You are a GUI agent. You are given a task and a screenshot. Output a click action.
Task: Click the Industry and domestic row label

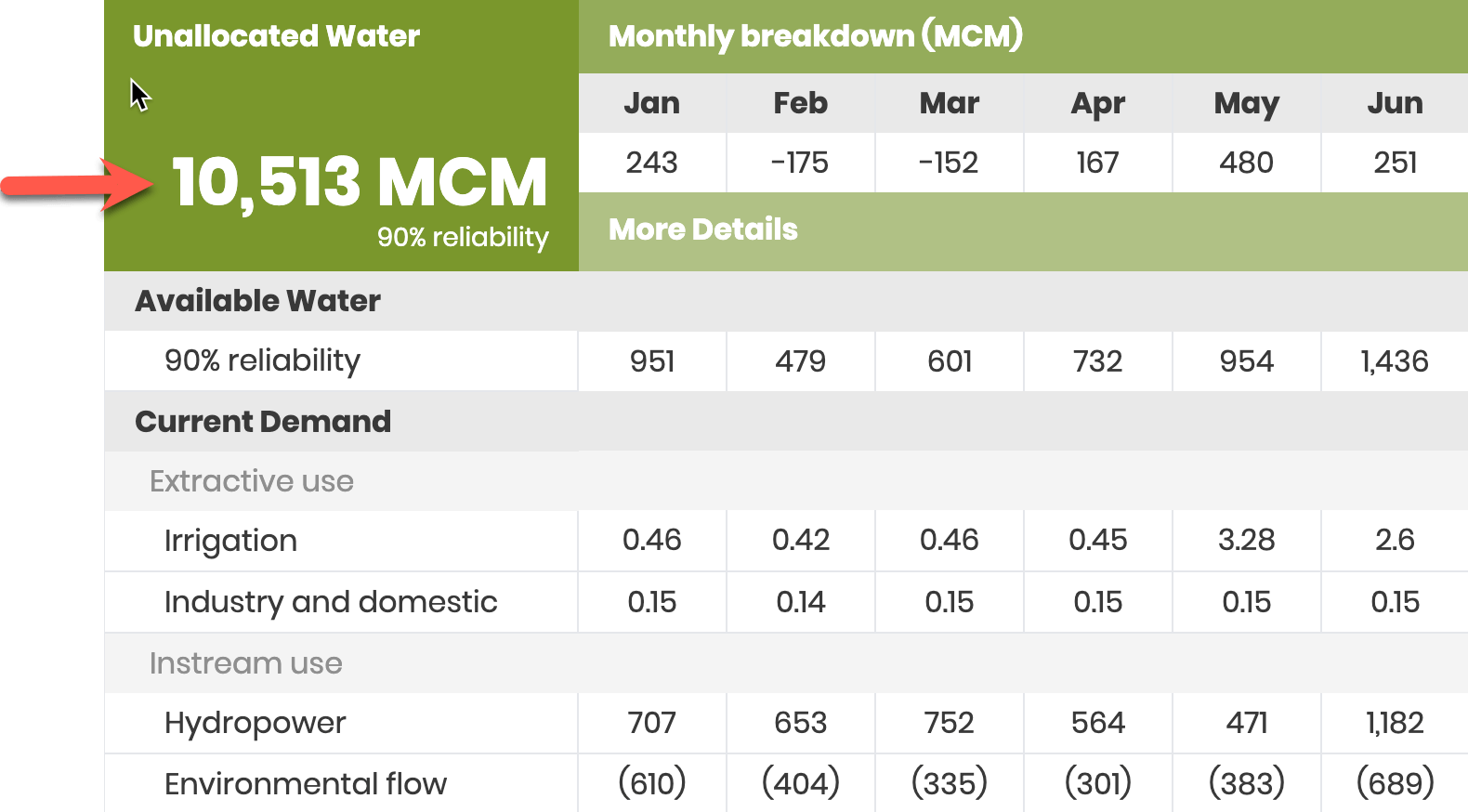pos(330,601)
